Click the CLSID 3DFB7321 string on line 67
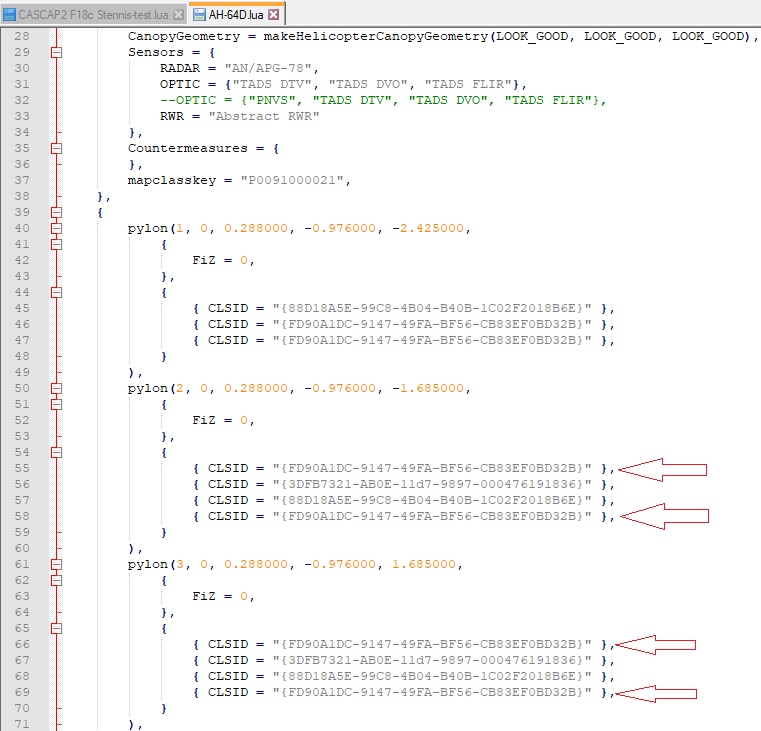Viewport: 761px width, 731px height. pos(432,660)
